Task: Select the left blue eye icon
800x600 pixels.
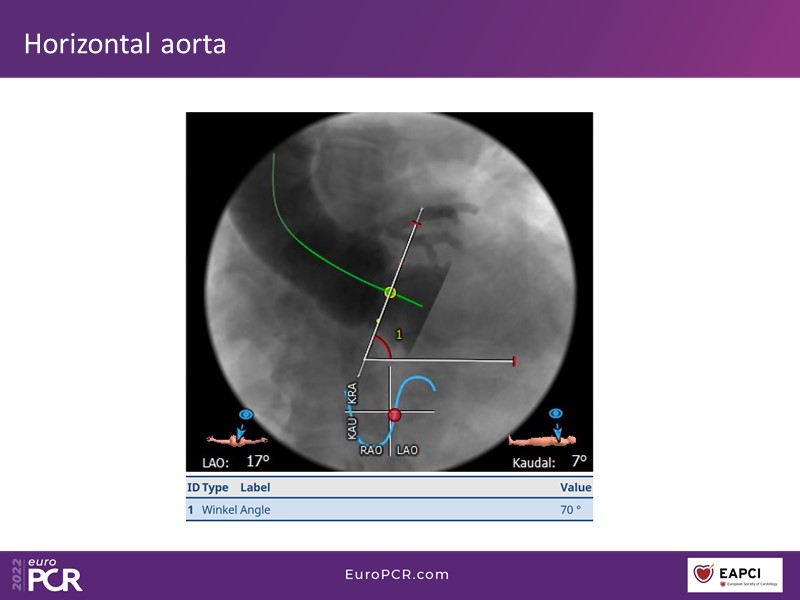Action: 245,414
